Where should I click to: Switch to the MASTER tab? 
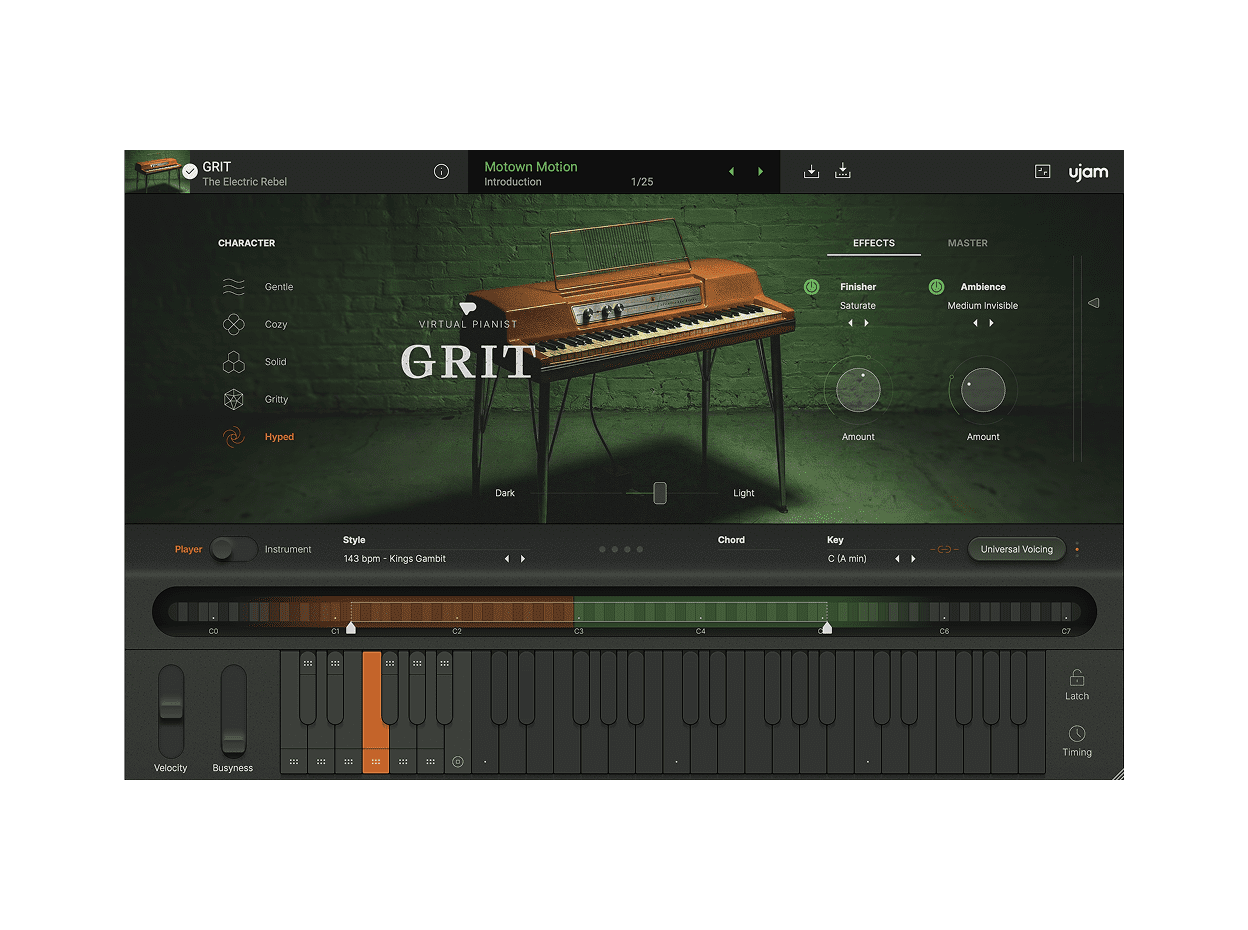[967, 243]
